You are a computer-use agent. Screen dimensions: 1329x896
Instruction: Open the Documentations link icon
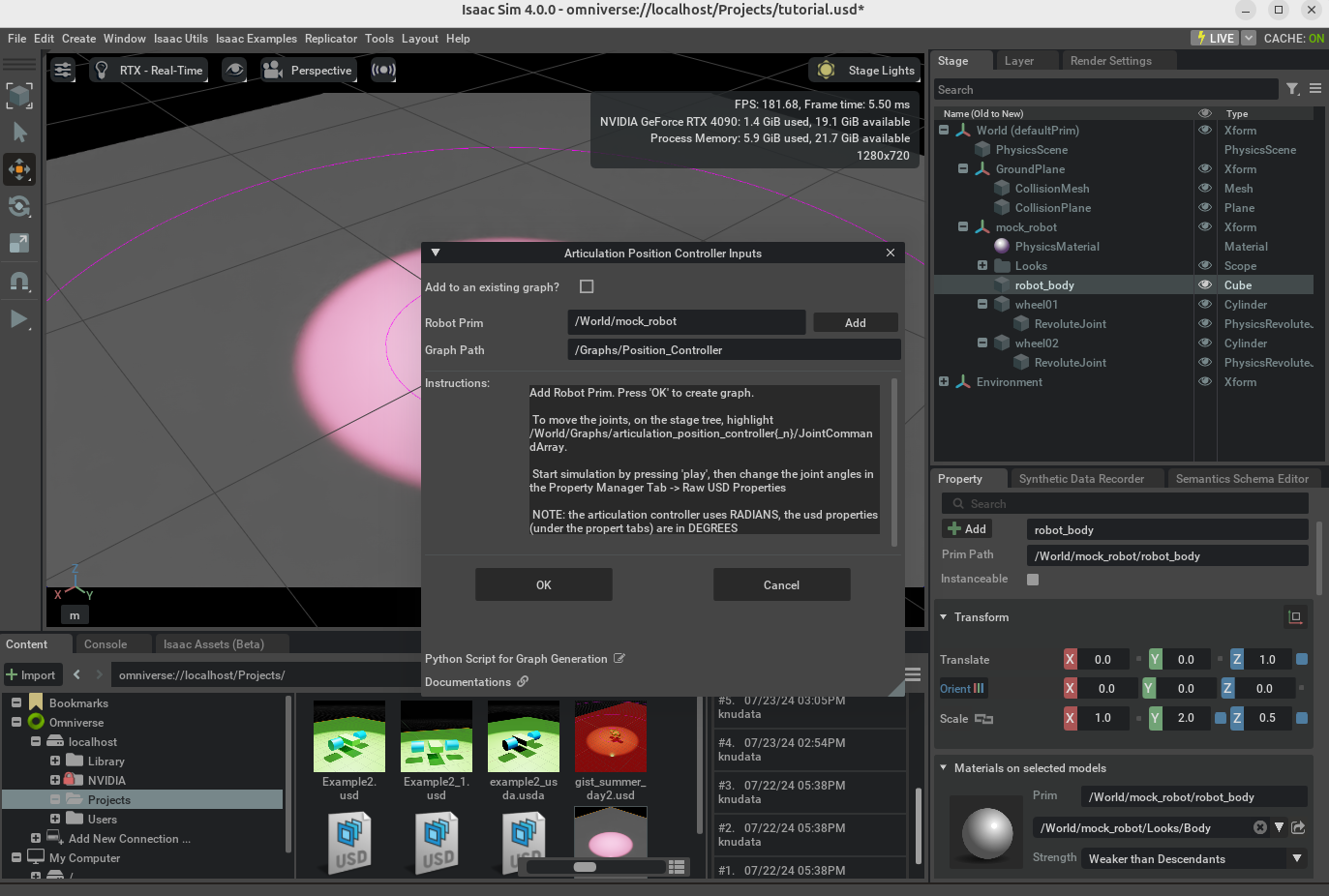point(523,681)
